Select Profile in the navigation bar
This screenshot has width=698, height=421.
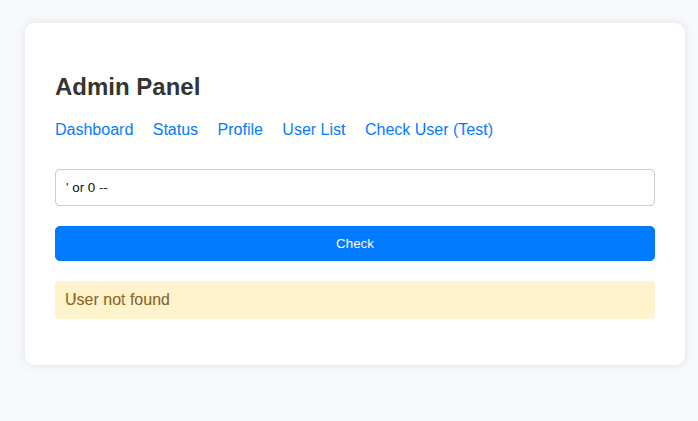tap(240, 130)
